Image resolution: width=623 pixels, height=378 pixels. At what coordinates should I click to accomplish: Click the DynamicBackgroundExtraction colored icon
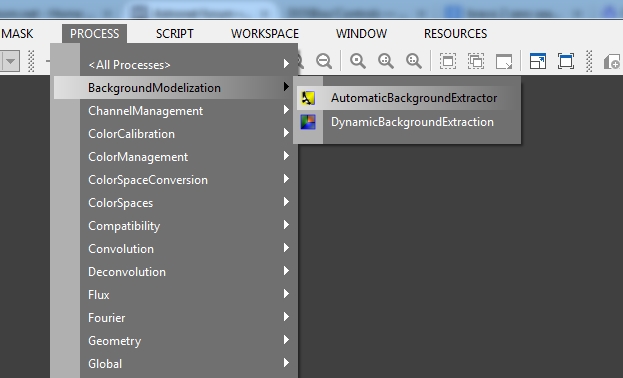point(308,122)
